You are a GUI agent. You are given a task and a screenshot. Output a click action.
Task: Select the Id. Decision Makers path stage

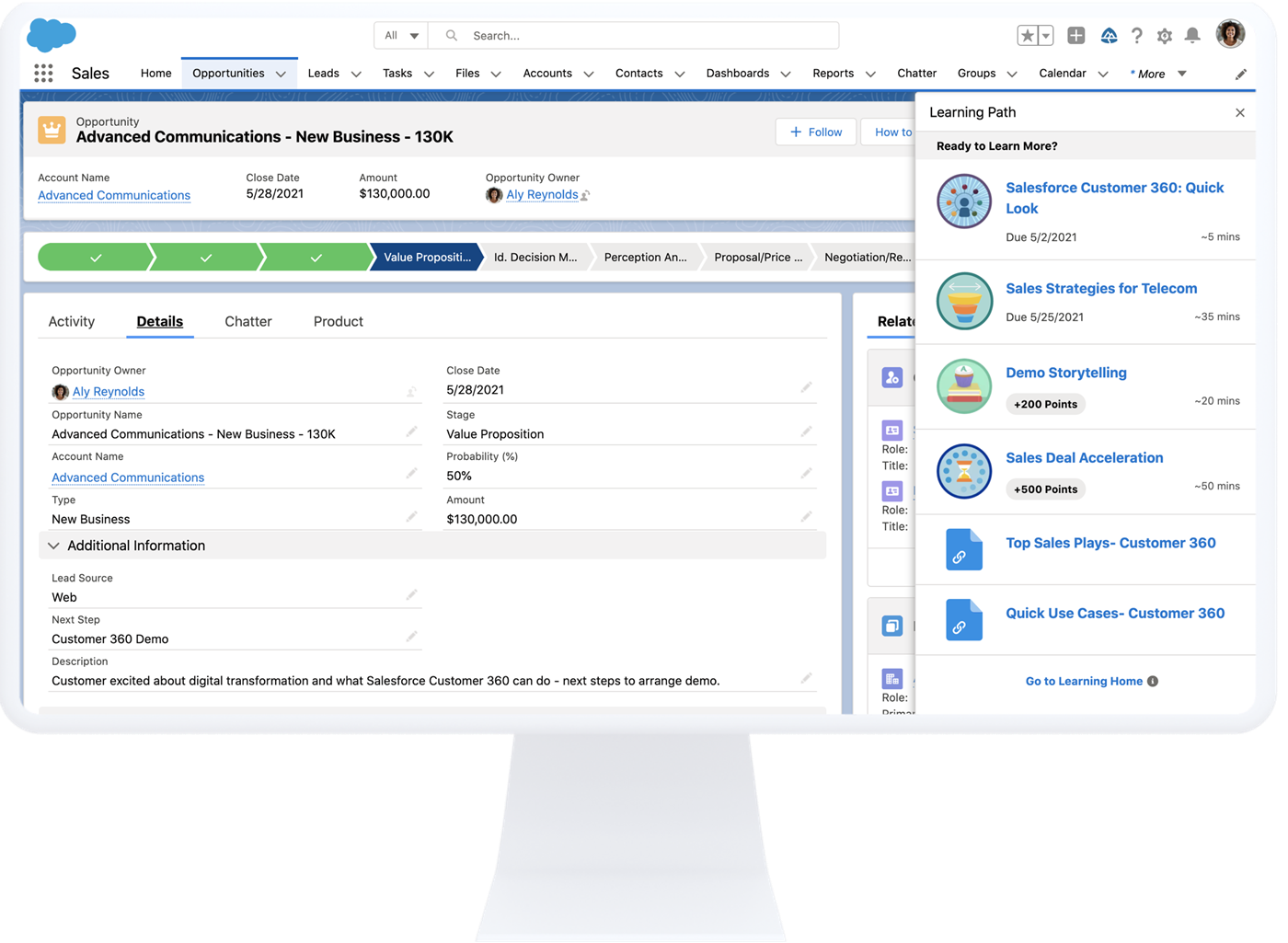pyautogui.click(x=535, y=258)
